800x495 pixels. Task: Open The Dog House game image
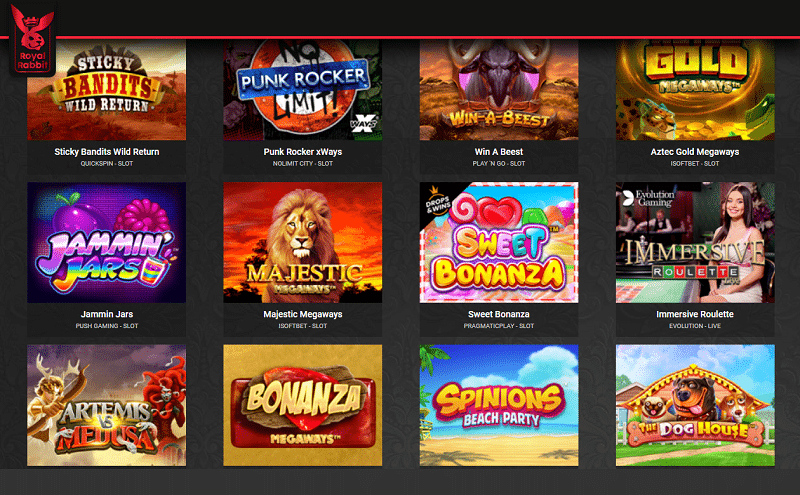pyautogui.click(x=695, y=405)
